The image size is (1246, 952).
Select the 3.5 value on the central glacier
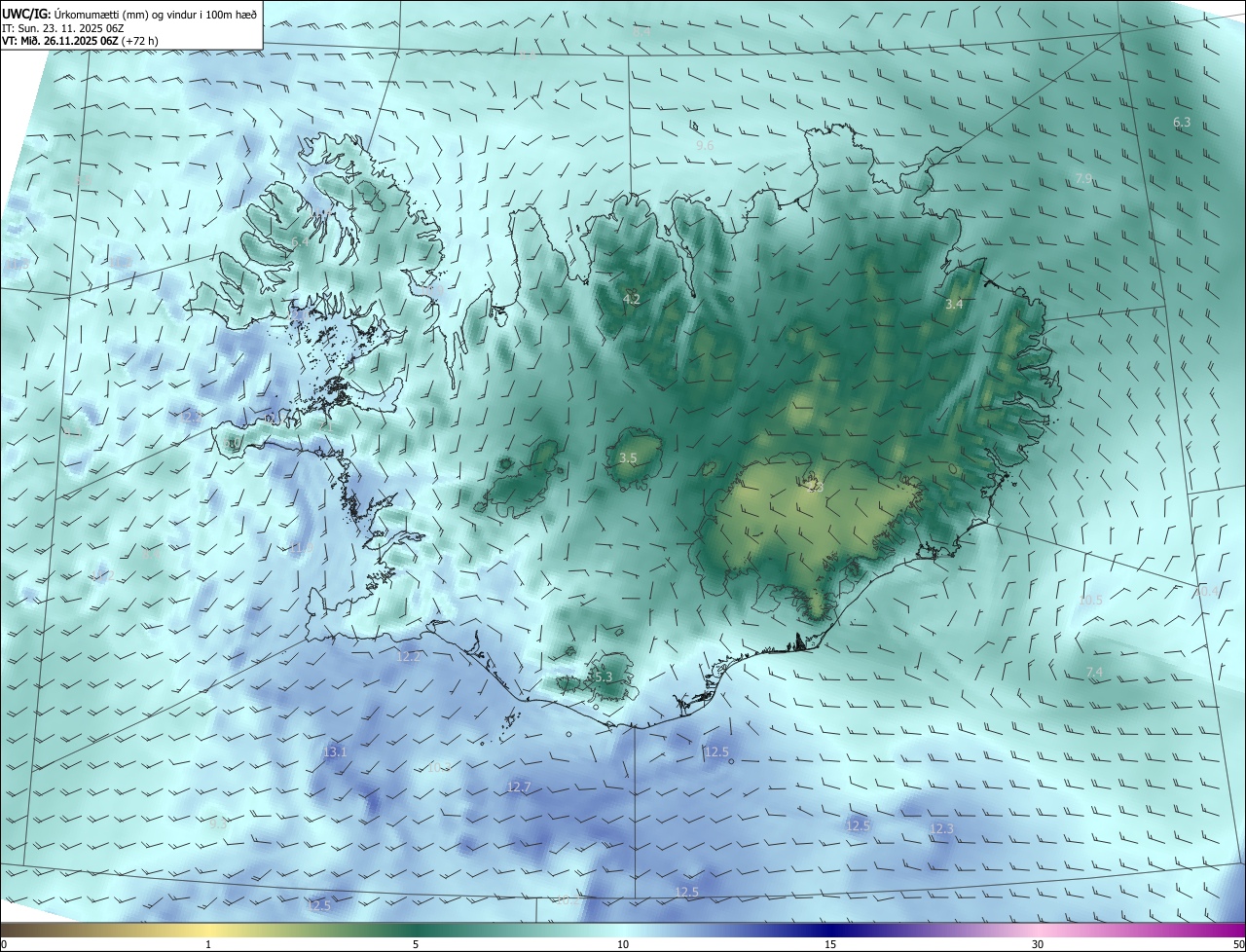628,458
